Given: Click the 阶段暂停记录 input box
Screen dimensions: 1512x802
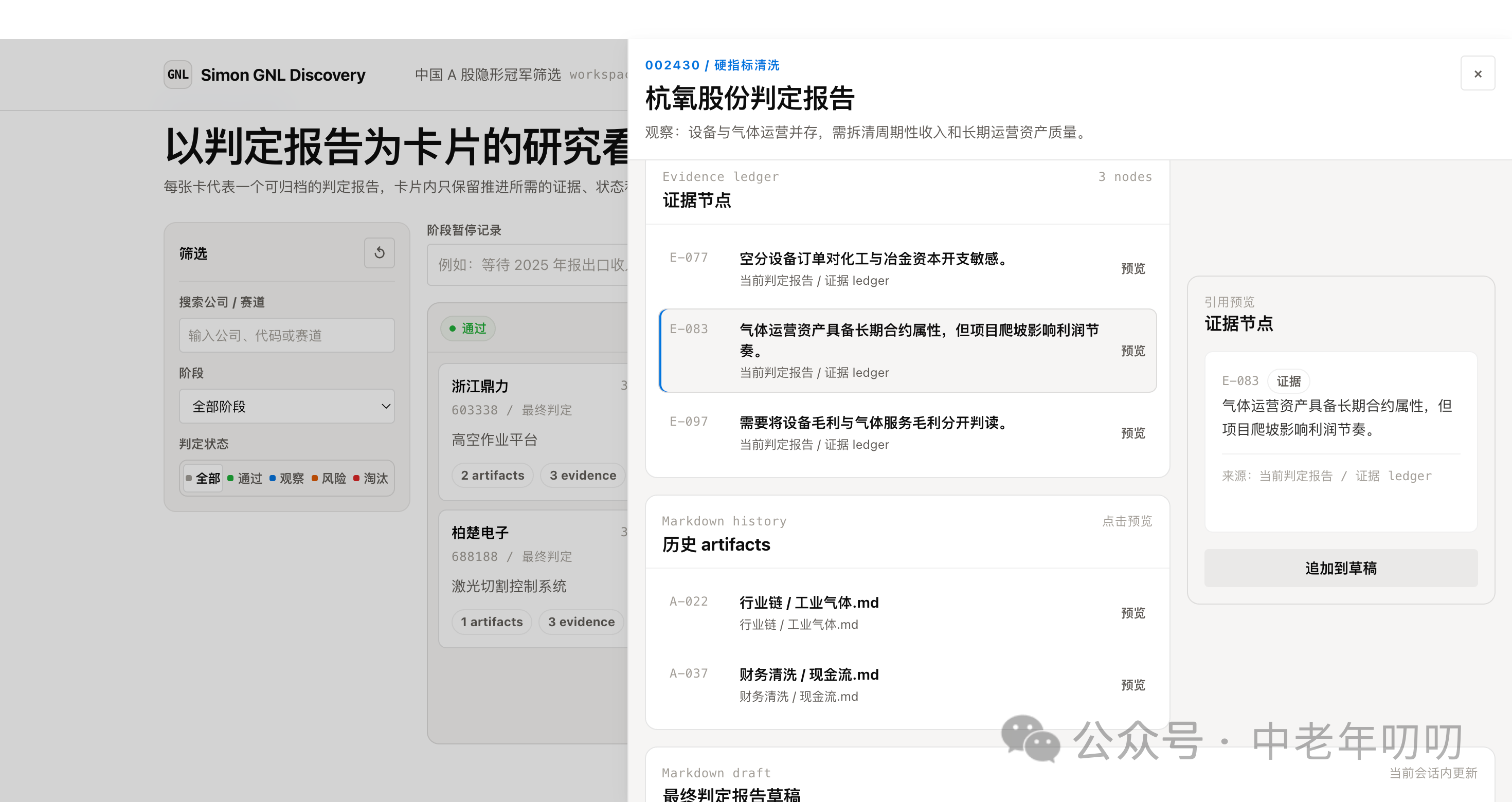Looking at the screenshot, I should click(527, 265).
